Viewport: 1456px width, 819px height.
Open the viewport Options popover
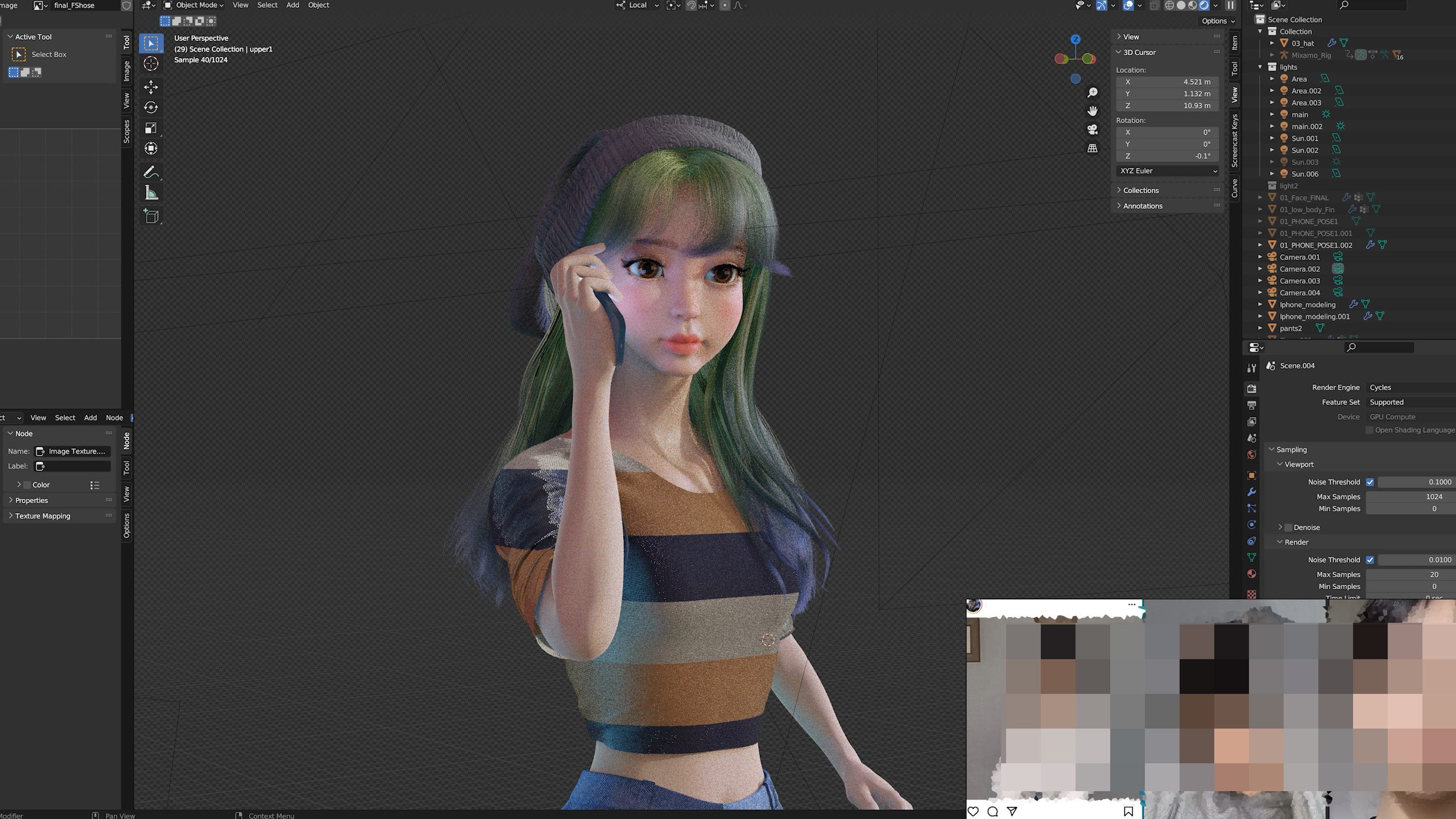click(x=1218, y=21)
